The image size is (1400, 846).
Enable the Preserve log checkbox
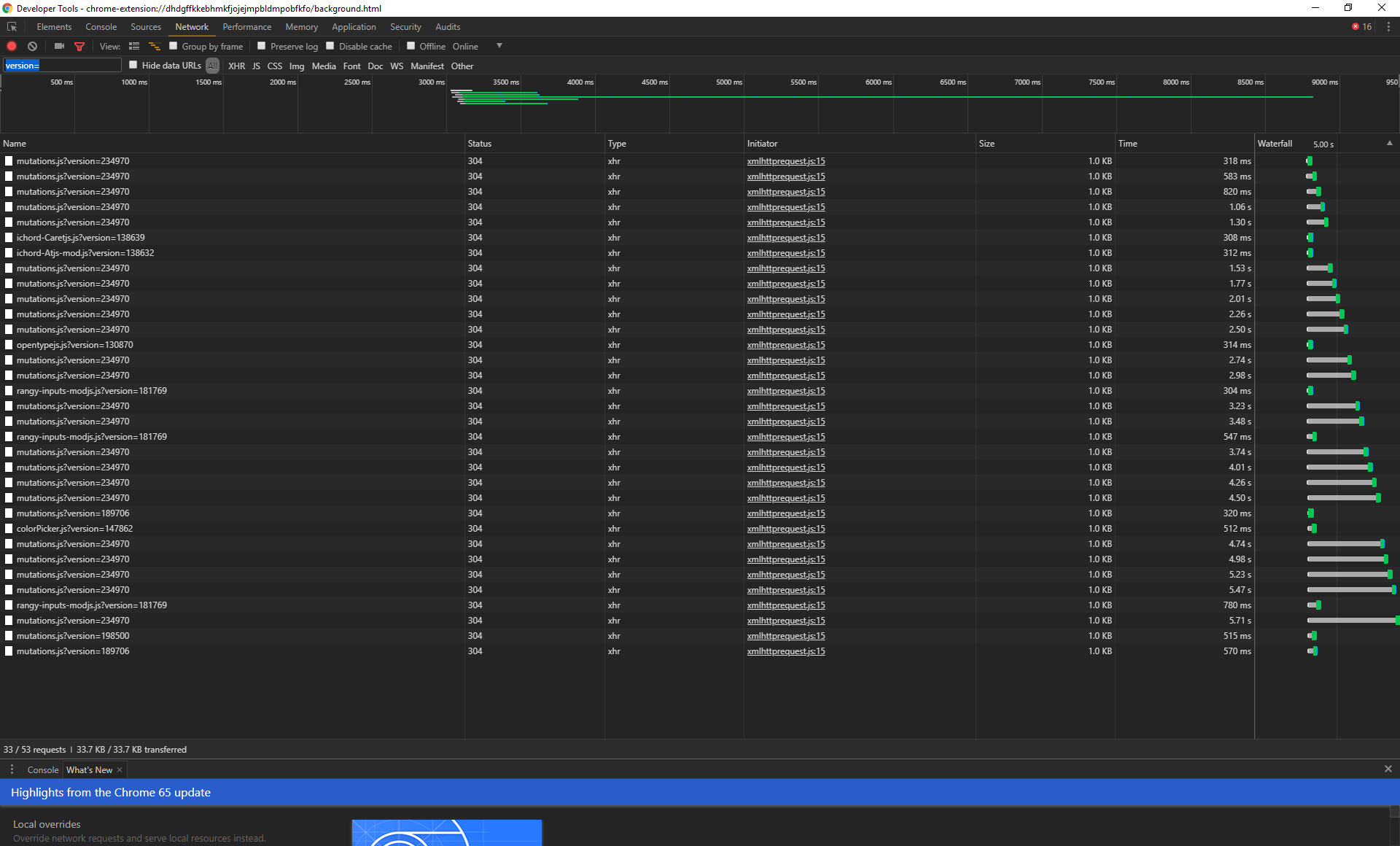pyautogui.click(x=261, y=46)
